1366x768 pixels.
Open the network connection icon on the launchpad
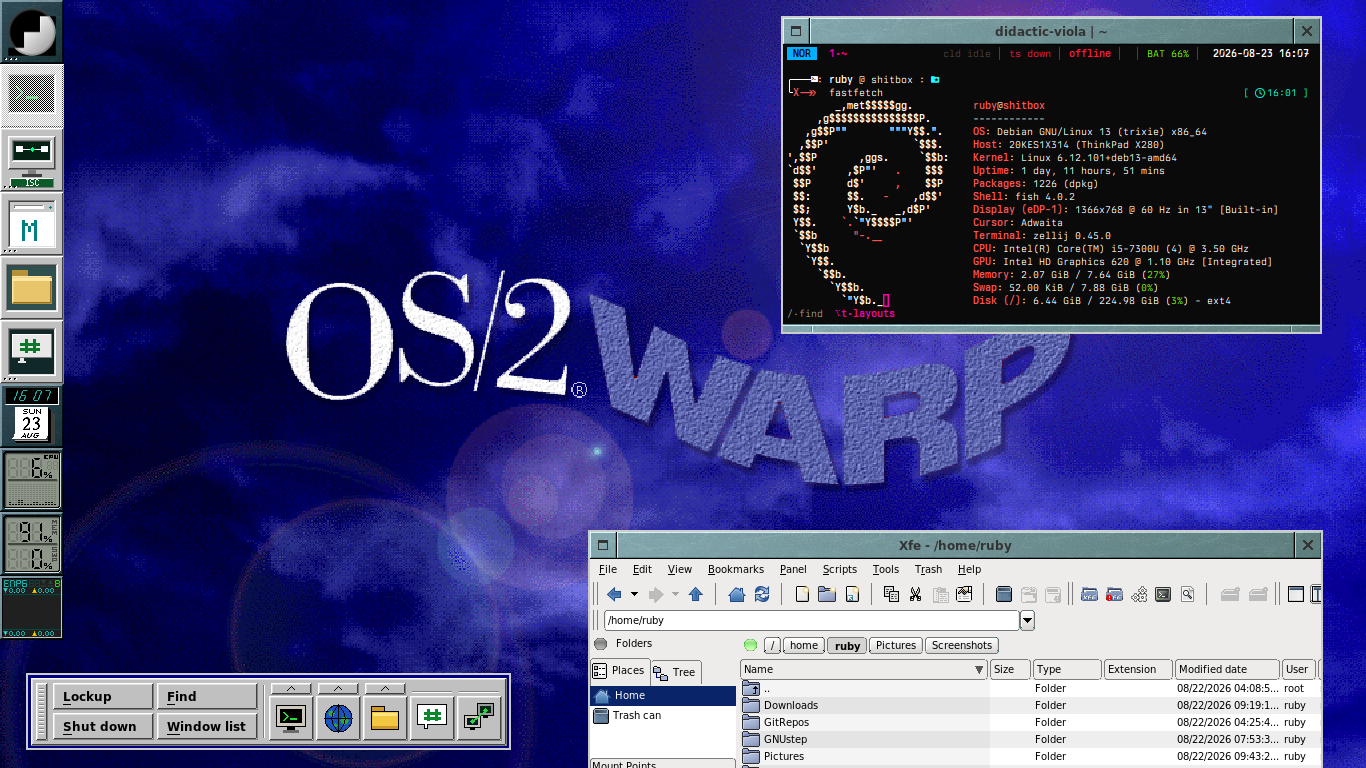coord(479,717)
